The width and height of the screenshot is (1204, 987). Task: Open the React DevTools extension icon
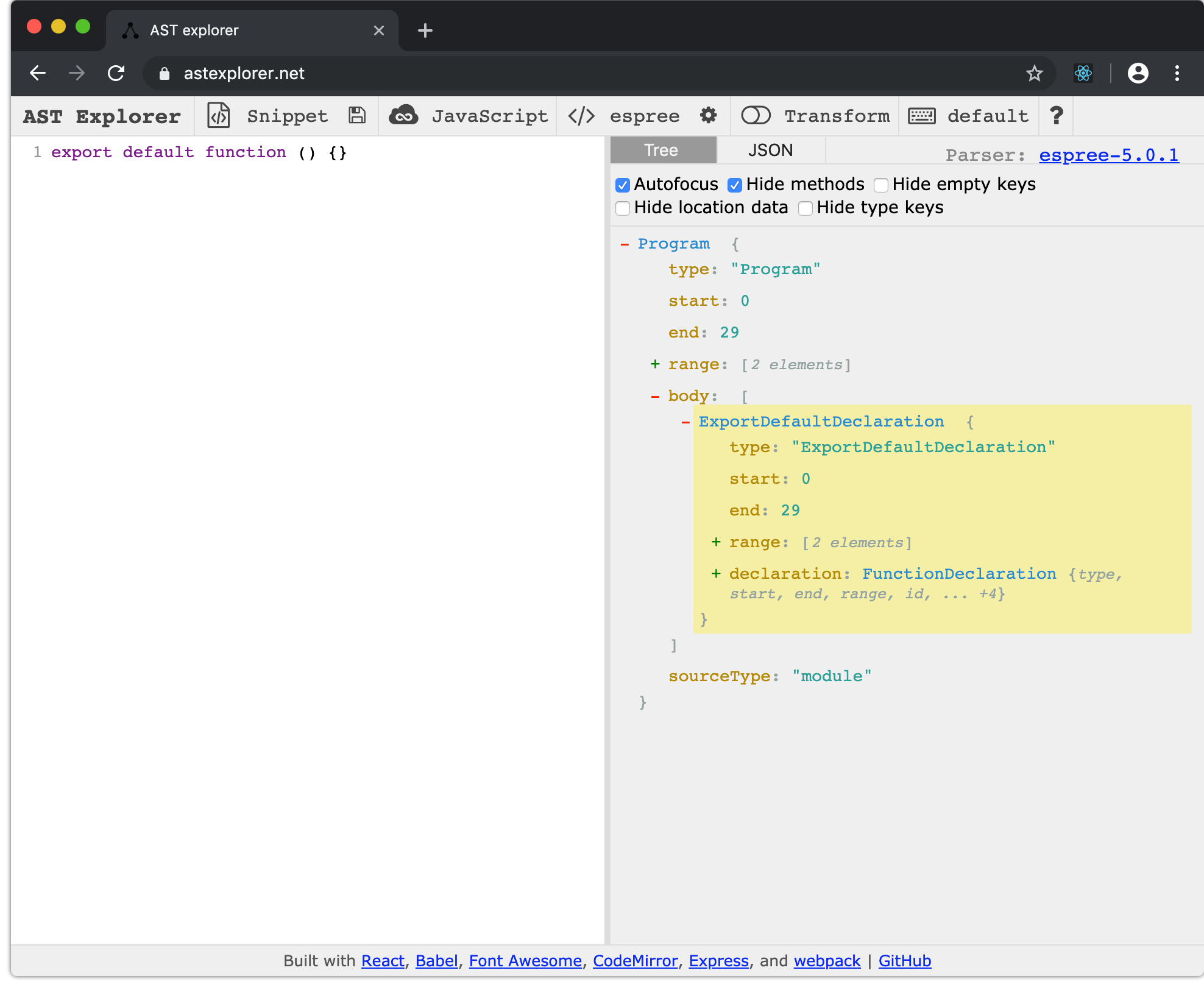click(1083, 73)
